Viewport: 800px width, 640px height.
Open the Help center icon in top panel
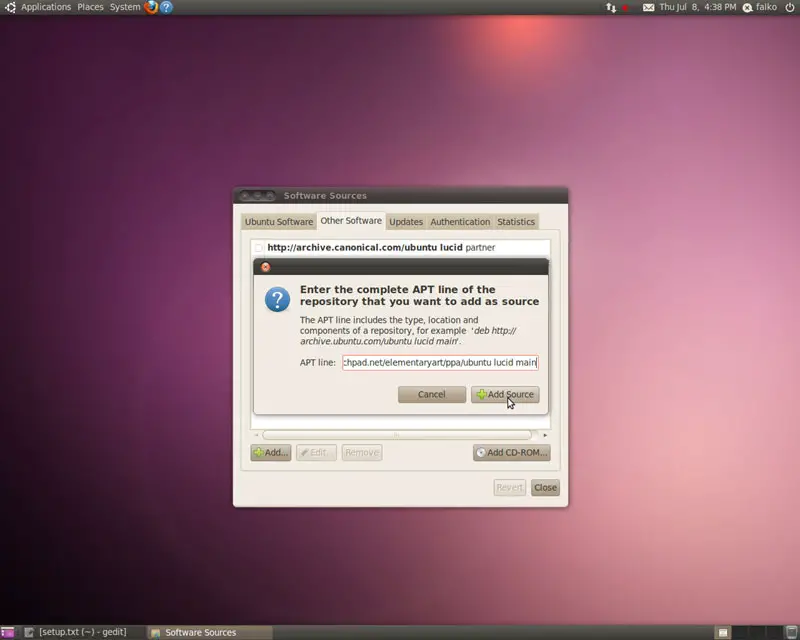166,7
